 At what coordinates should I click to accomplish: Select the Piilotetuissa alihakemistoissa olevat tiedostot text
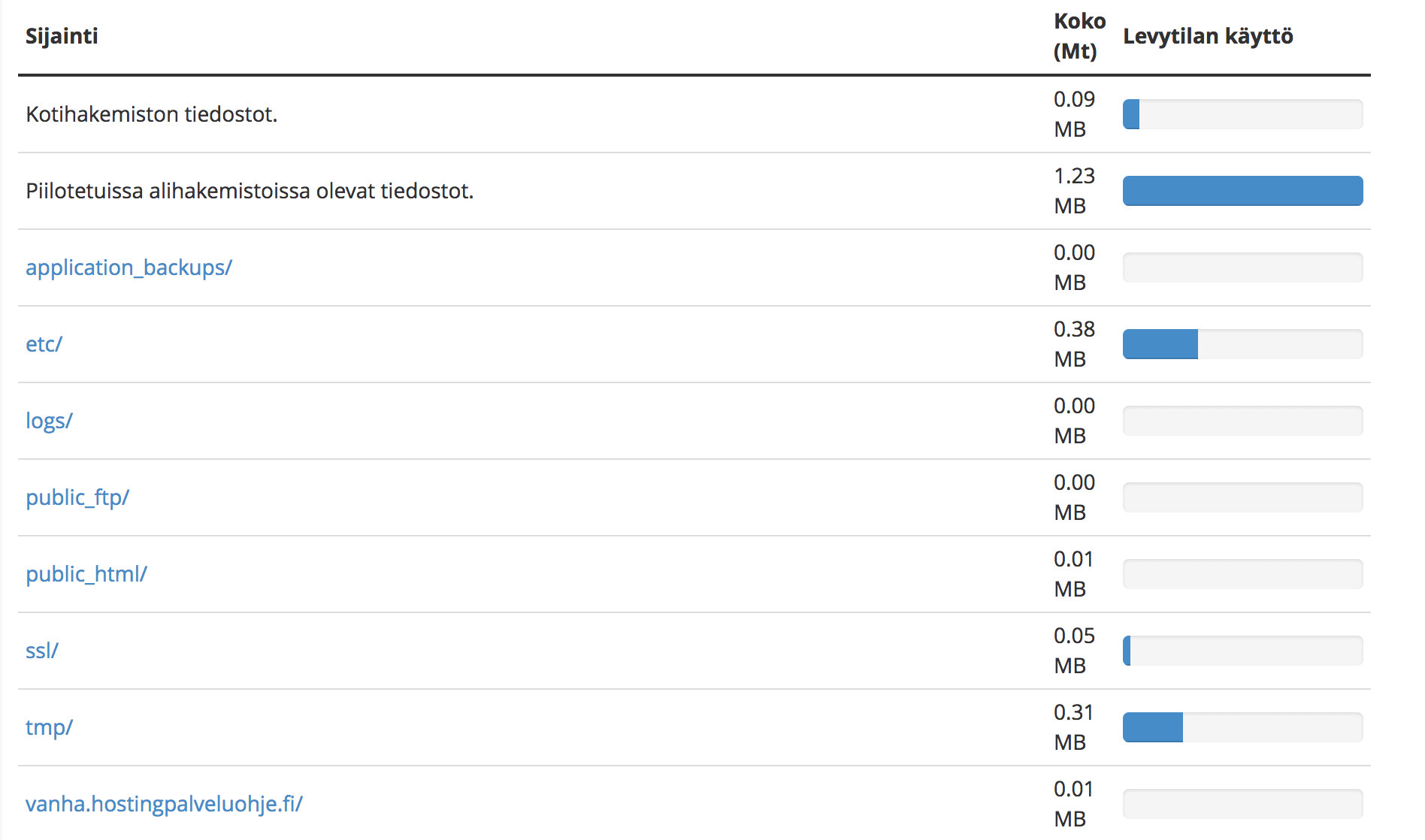point(250,191)
